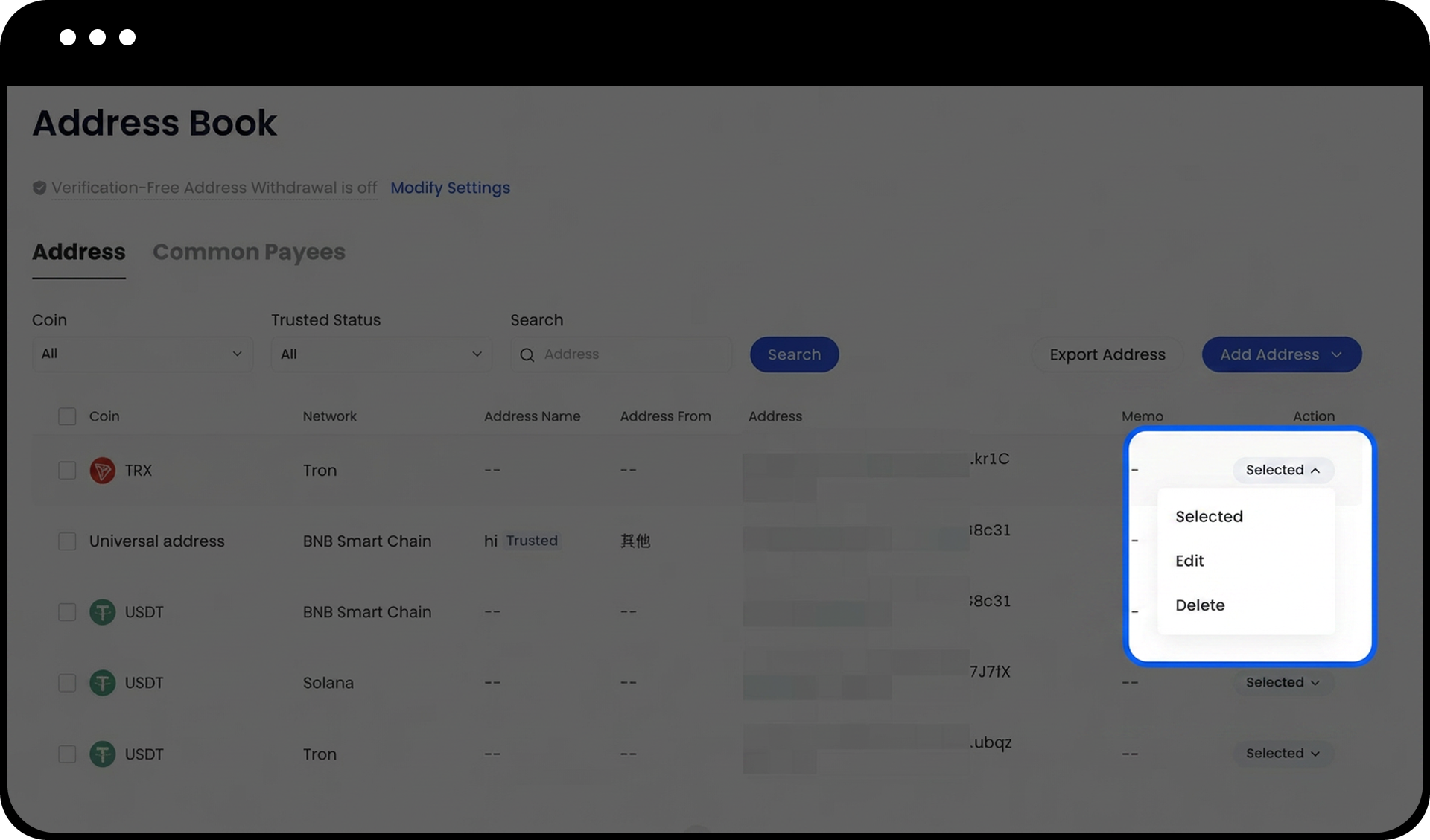Click the USDT icon in Solana row
The height and width of the screenshot is (840, 1430).
pyautogui.click(x=102, y=683)
